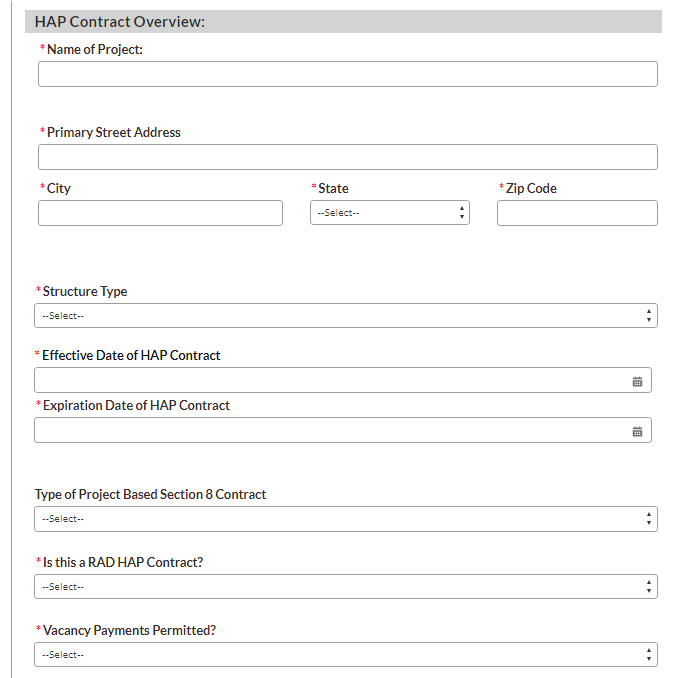Click the Zip Code input box
The width and height of the screenshot is (700, 678).
tap(577, 213)
